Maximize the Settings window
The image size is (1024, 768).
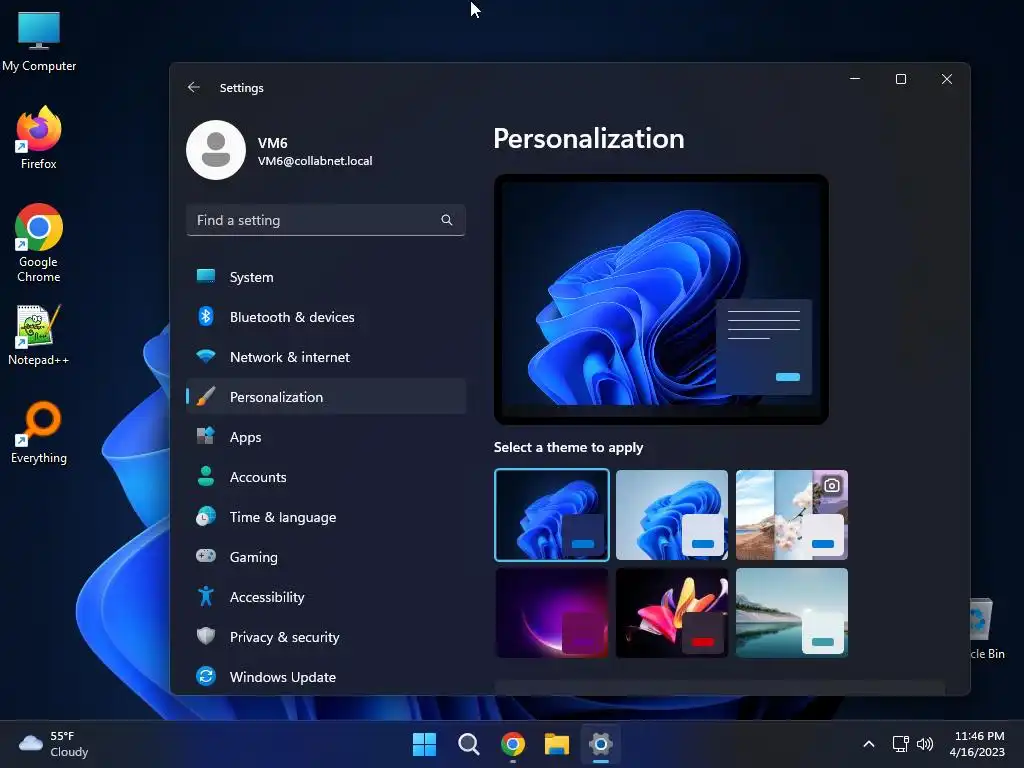coord(901,79)
